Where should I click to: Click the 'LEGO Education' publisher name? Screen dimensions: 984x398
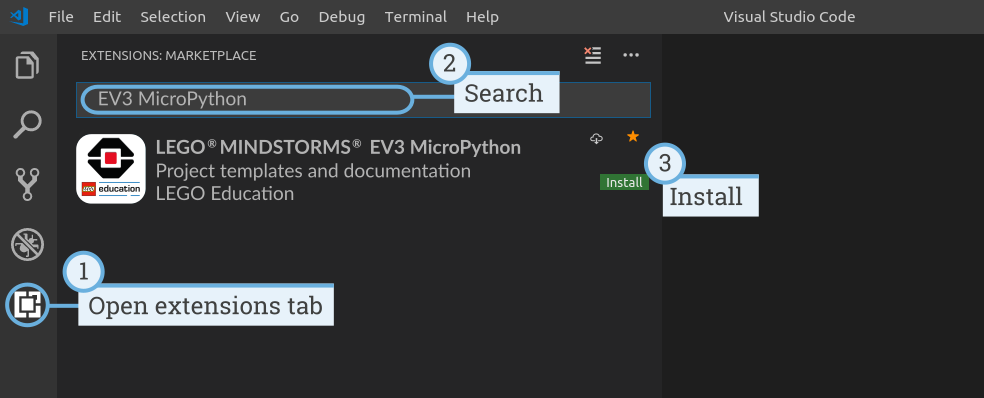pyautogui.click(x=225, y=193)
